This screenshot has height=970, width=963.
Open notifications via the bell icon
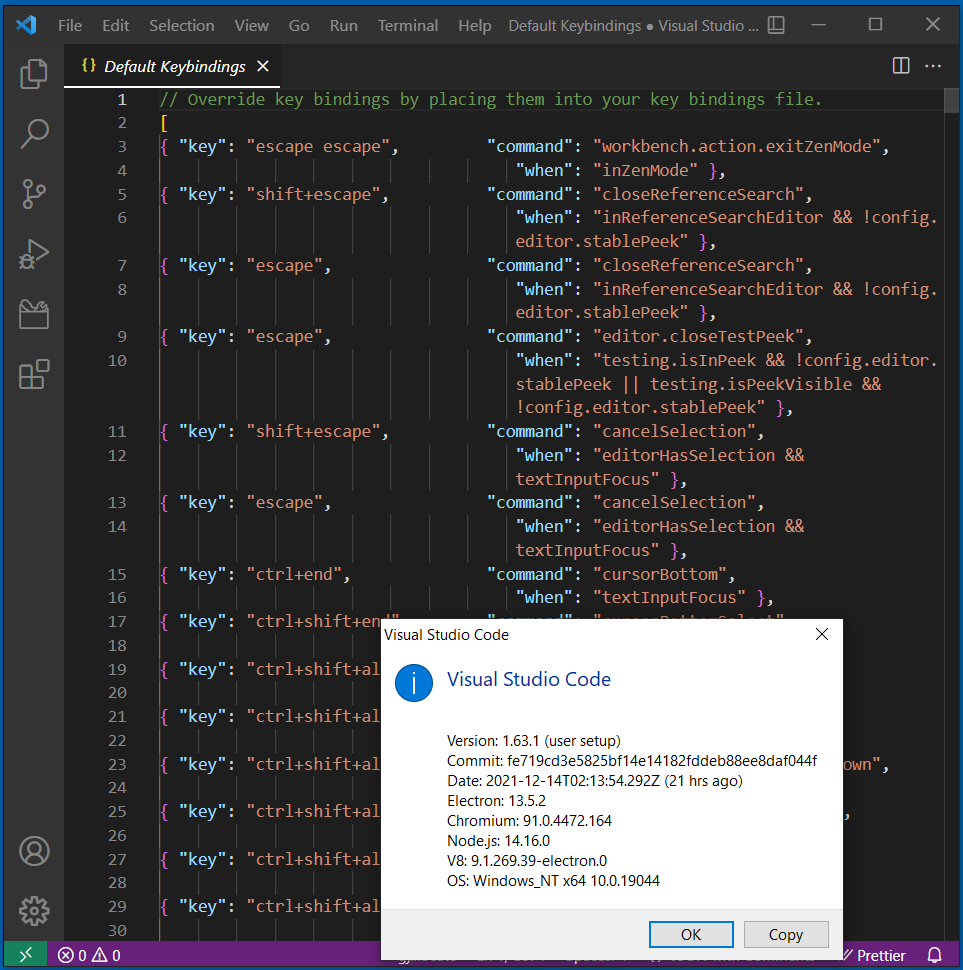click(934, 955)
